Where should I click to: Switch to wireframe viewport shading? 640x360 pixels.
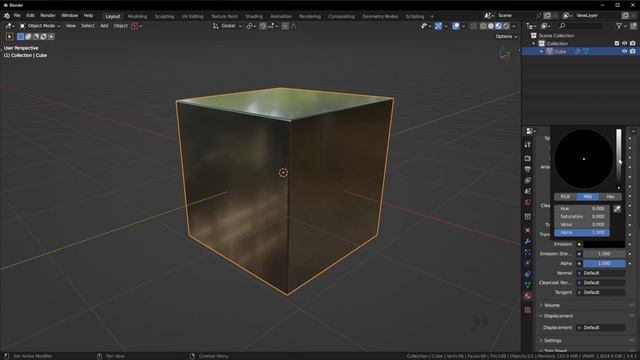click(483, 26)
